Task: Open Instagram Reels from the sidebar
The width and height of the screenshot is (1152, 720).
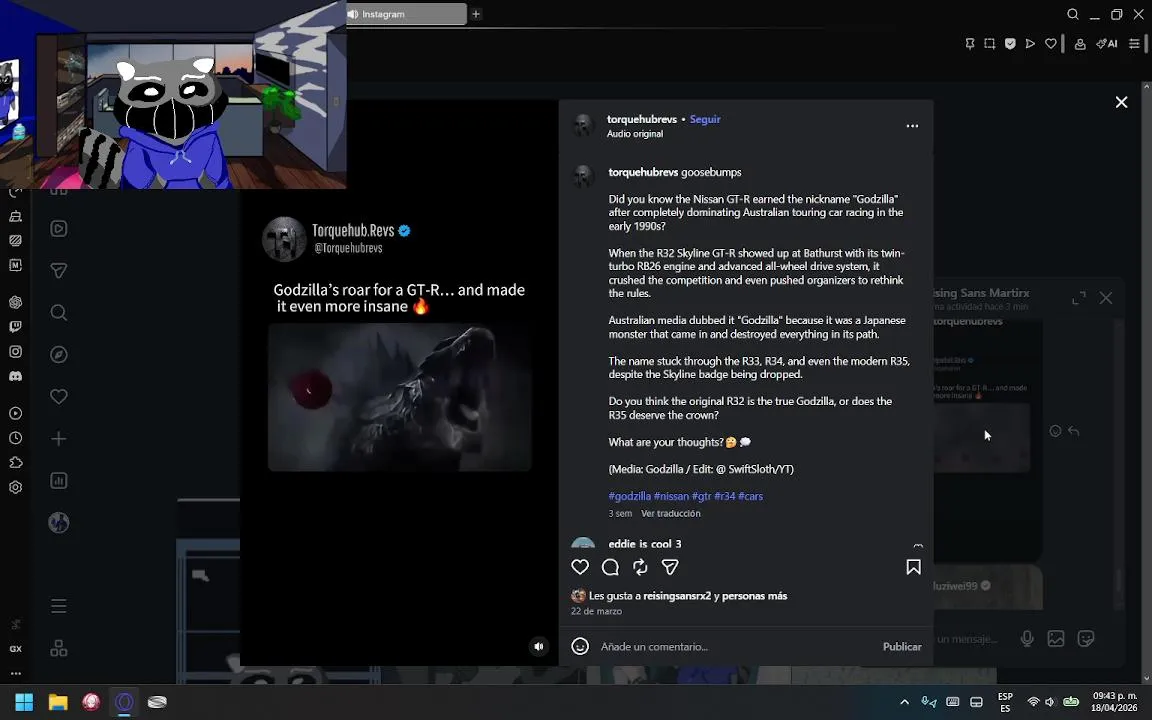Action: click(x=59, y=228)
